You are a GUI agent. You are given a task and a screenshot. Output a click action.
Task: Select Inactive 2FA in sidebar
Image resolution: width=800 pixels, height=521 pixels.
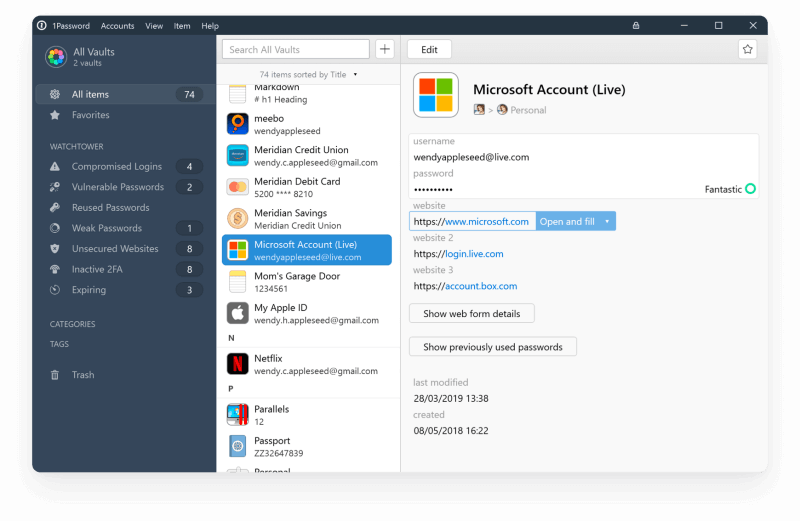125,269
